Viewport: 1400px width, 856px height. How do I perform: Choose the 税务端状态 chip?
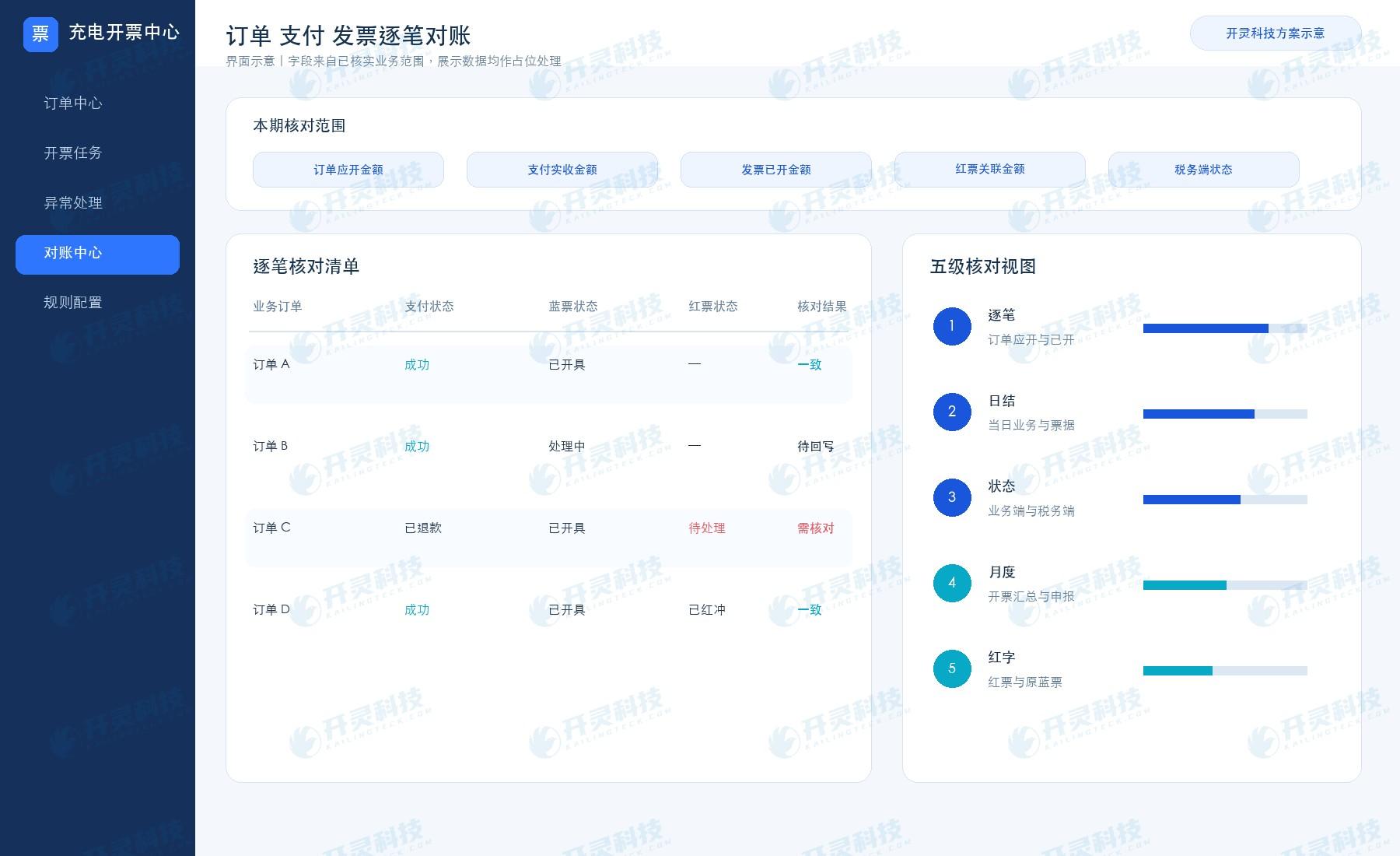[1204, 170]
